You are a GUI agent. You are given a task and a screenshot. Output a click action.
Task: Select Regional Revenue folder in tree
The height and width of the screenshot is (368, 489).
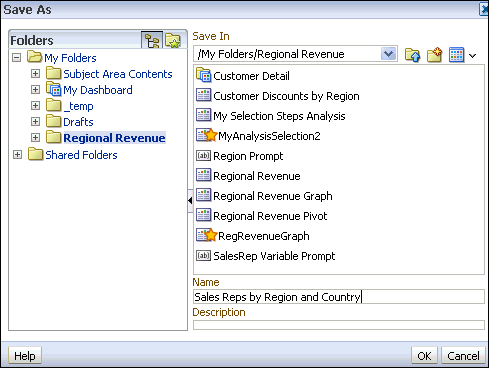pyautogui.click(x=114, y=138)
